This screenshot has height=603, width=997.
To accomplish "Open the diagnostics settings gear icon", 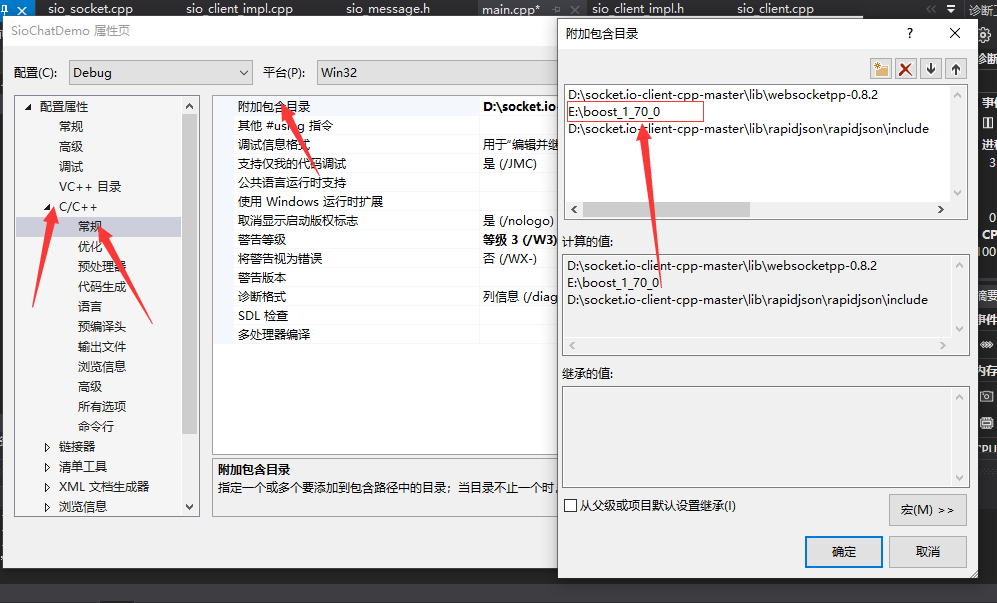I will pos(984,33).
